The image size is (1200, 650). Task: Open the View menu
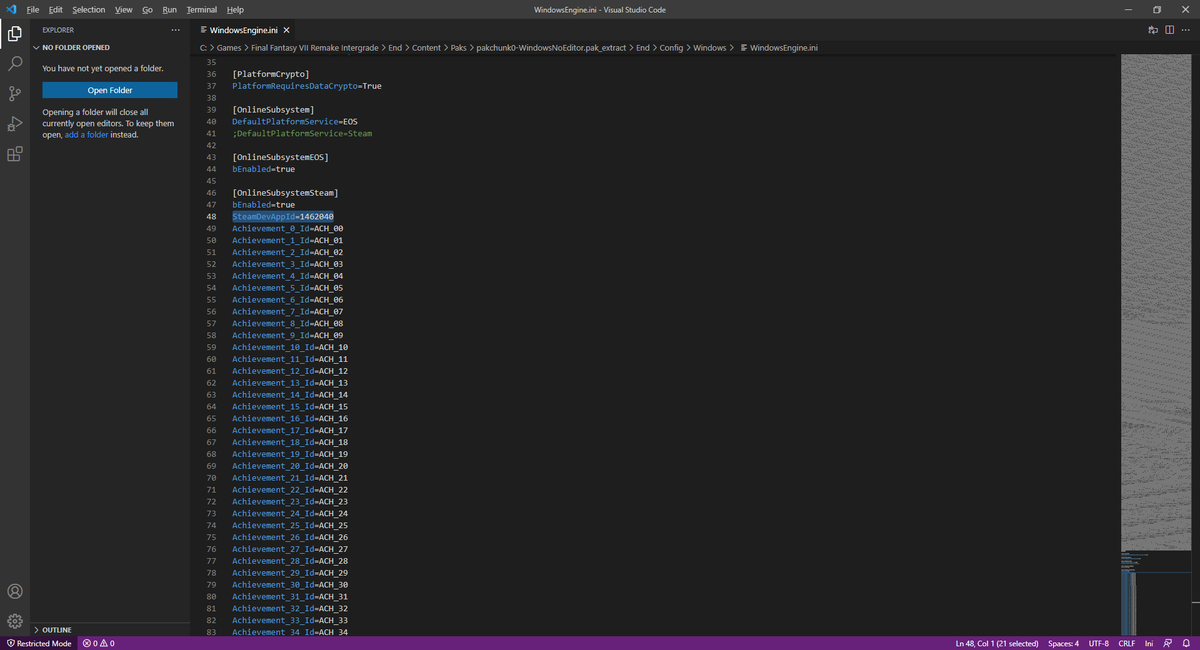(123, 9)
